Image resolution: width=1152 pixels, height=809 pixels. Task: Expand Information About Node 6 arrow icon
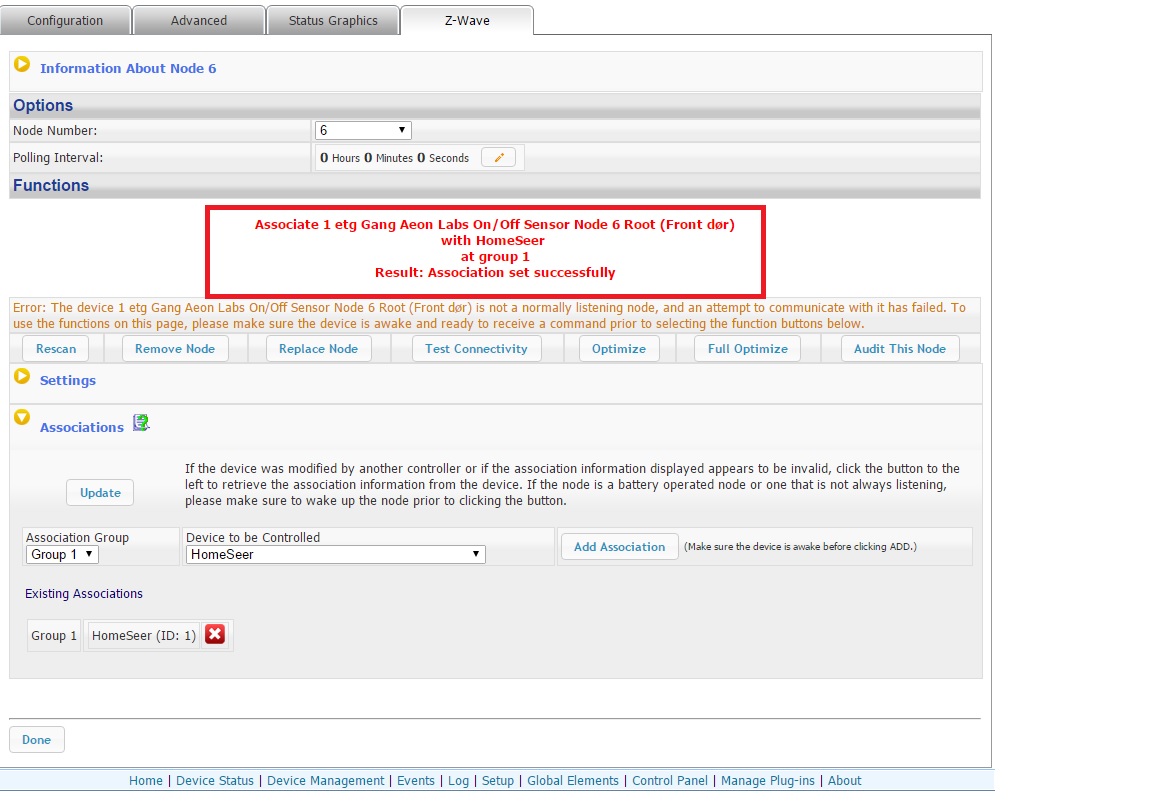pos(22,65)
